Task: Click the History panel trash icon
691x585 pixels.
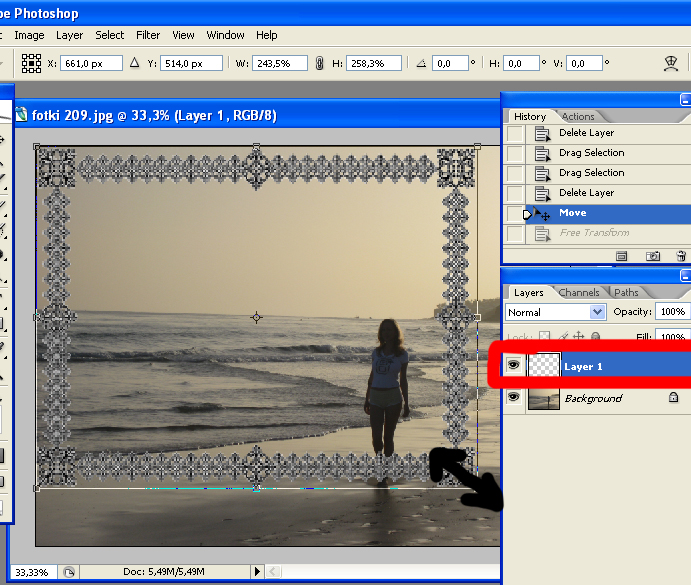Action: (x=681, y=256)
